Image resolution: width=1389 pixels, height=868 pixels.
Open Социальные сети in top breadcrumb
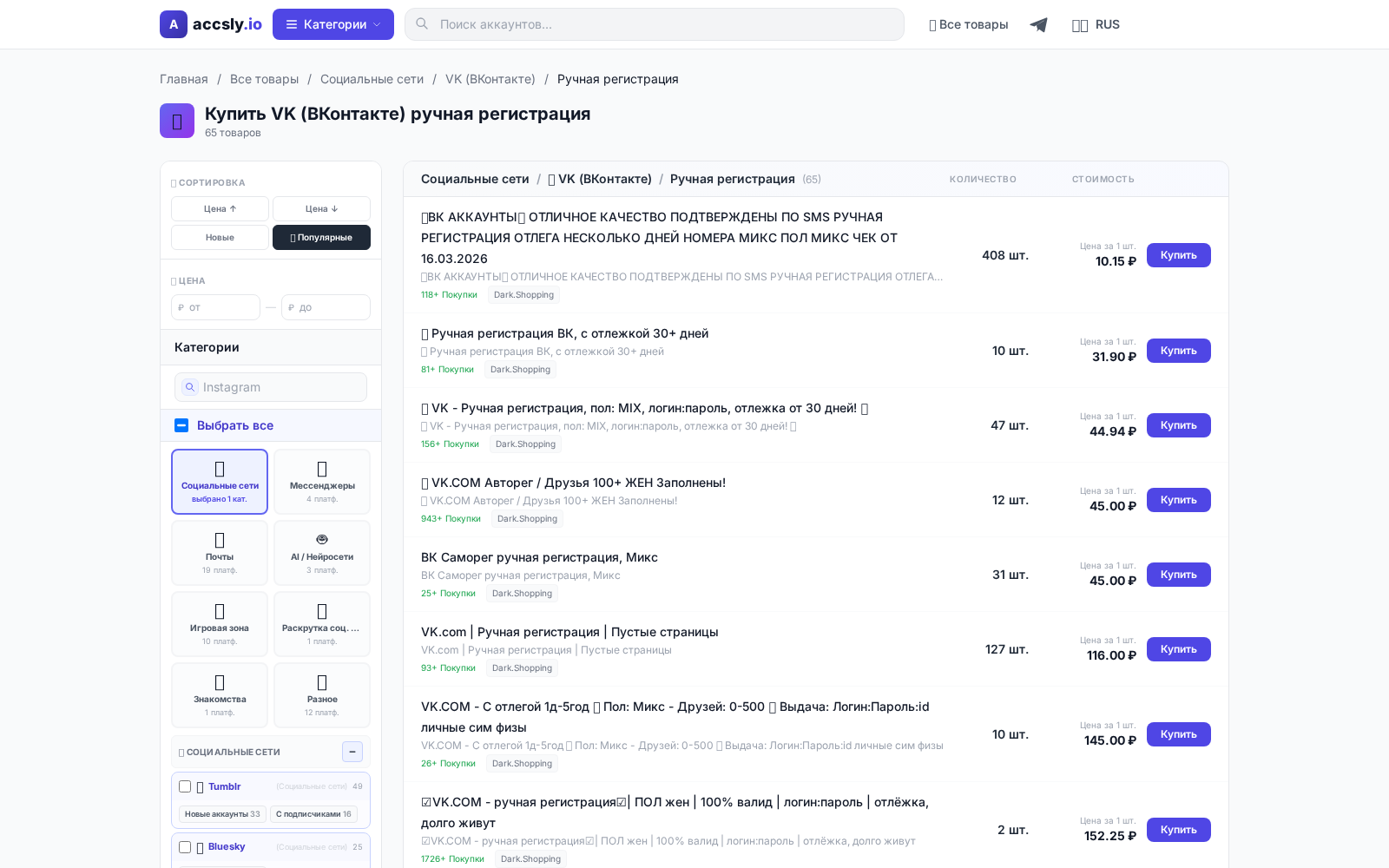point(372,79)
